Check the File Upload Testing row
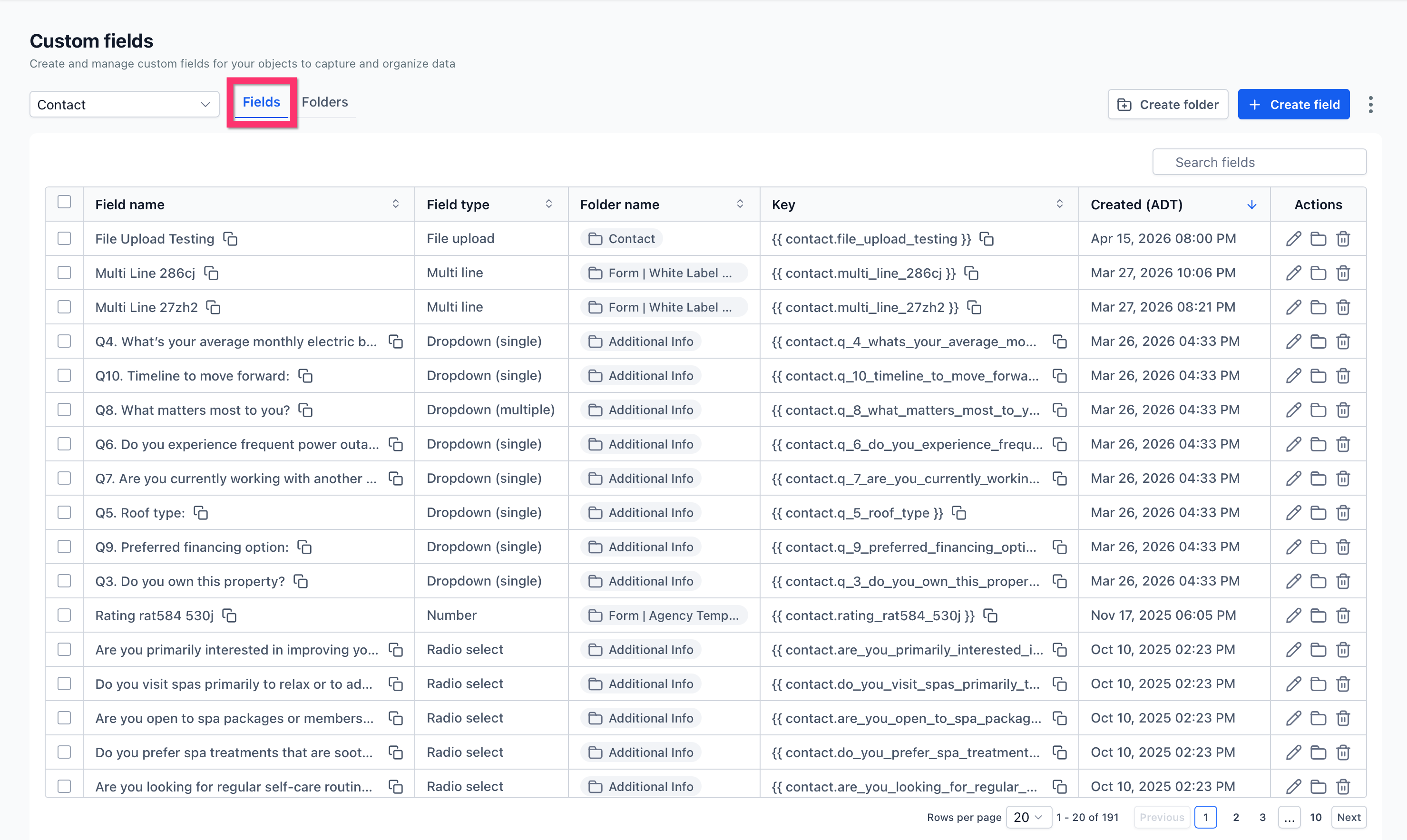Viewport: 1407px width, 840px height. pyautogui.click(x=64, y=238)
